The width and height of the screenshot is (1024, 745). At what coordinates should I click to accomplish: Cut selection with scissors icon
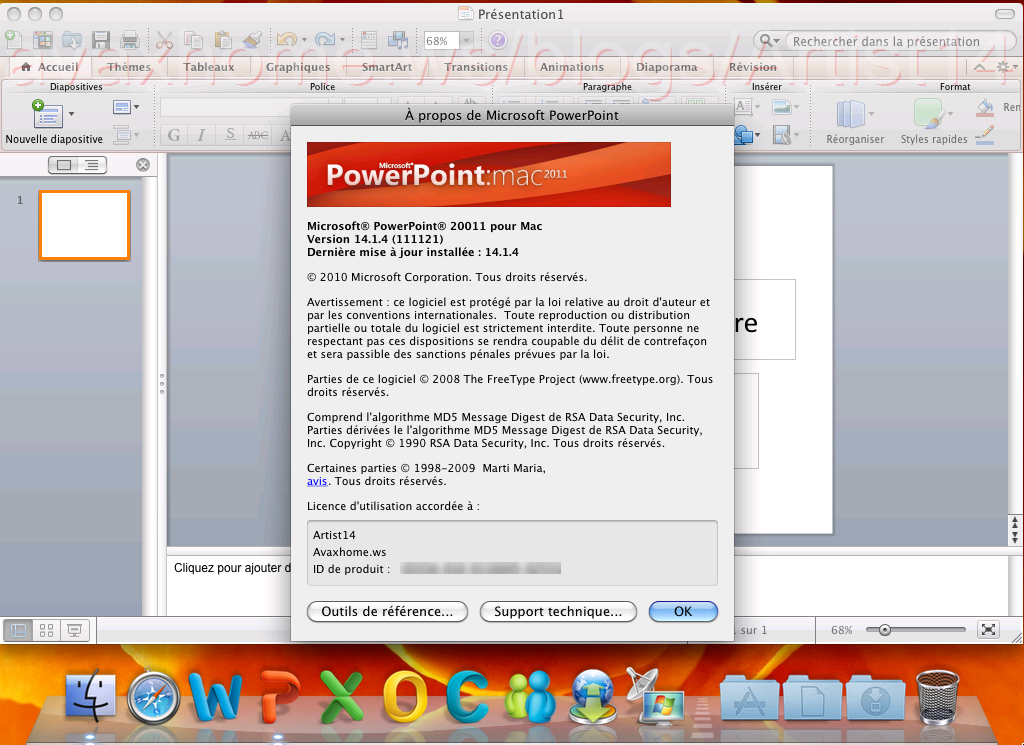point(165,40)
